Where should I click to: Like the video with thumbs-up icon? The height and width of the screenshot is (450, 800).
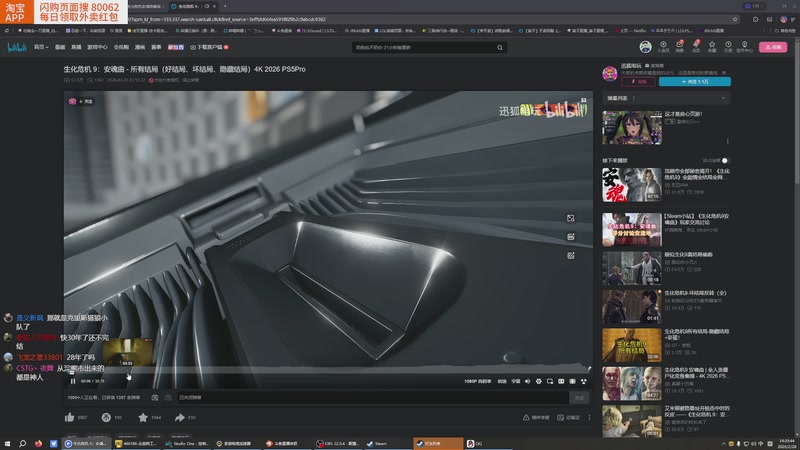(x=69, y=417)
